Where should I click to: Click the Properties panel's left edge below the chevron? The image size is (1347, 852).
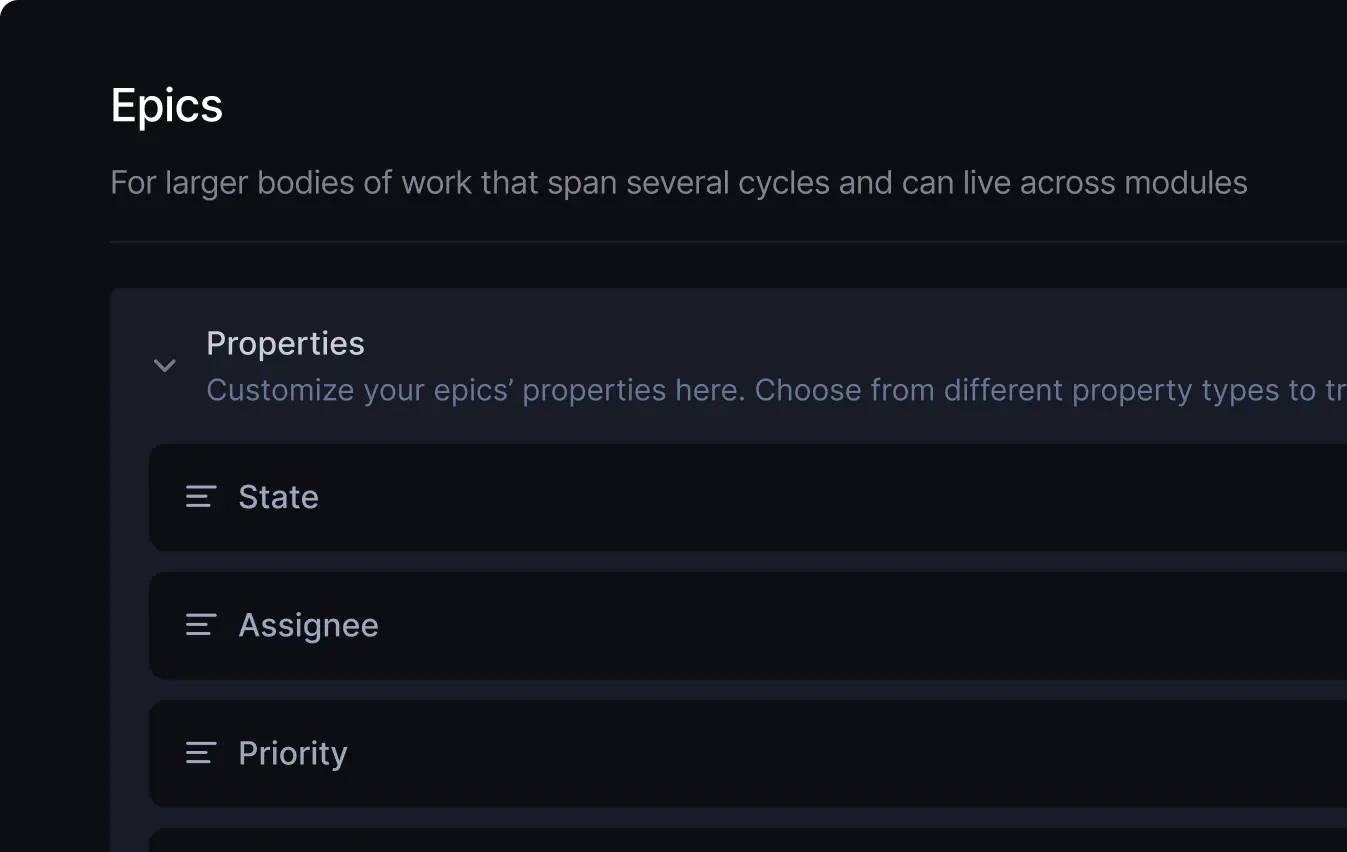click(130, 600)
